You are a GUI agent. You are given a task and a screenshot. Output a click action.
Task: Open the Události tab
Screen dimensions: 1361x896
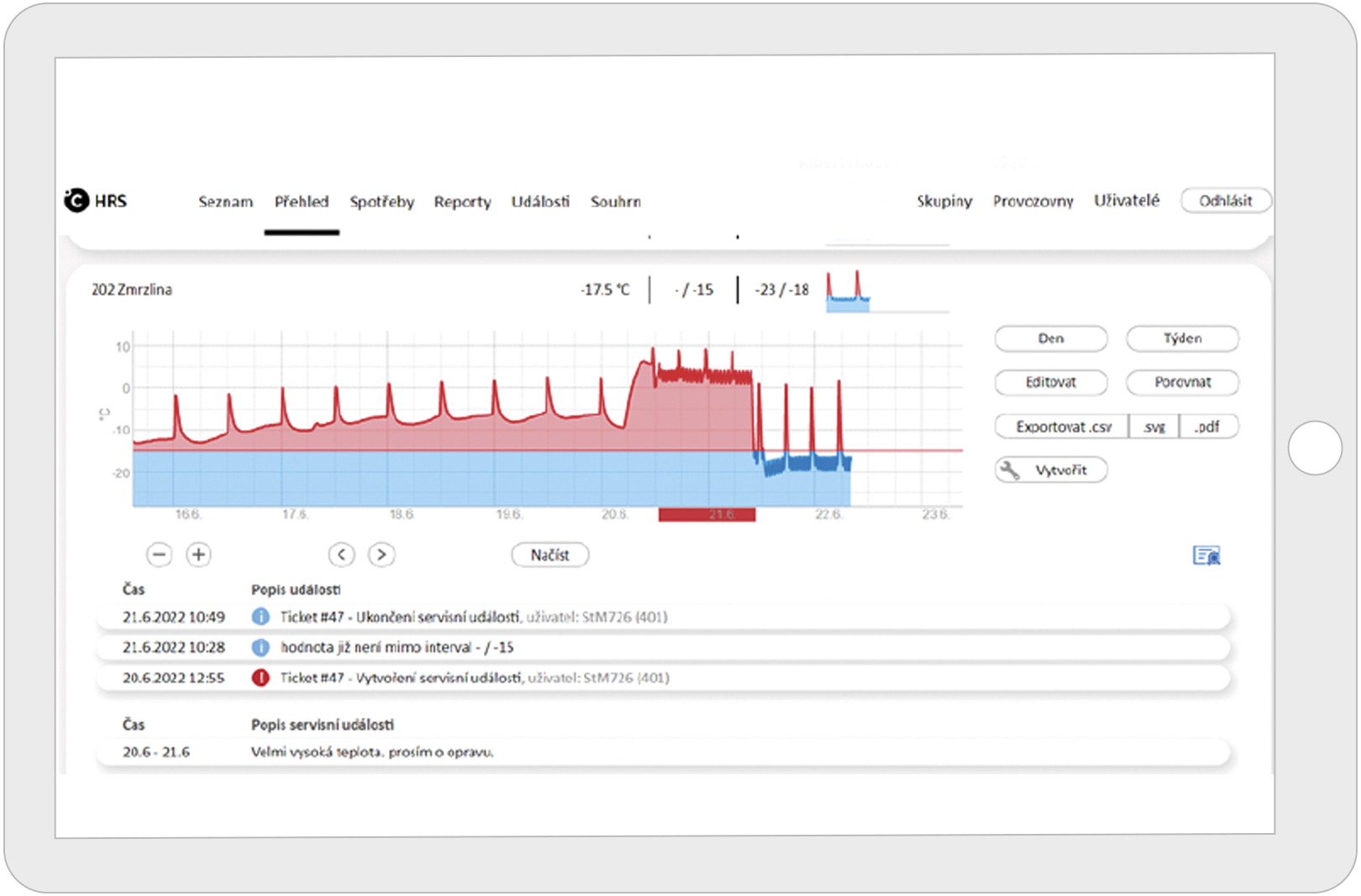coord(540,202)
